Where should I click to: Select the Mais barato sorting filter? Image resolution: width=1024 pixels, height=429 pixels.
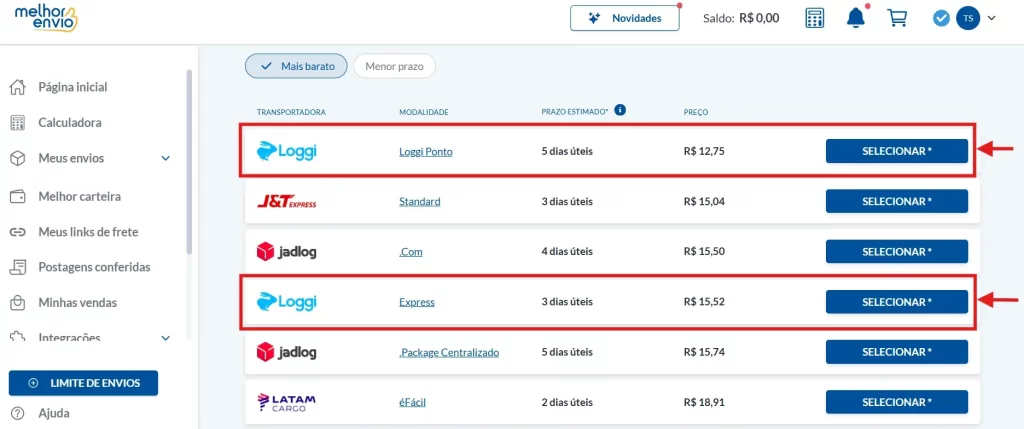point(296,66)
